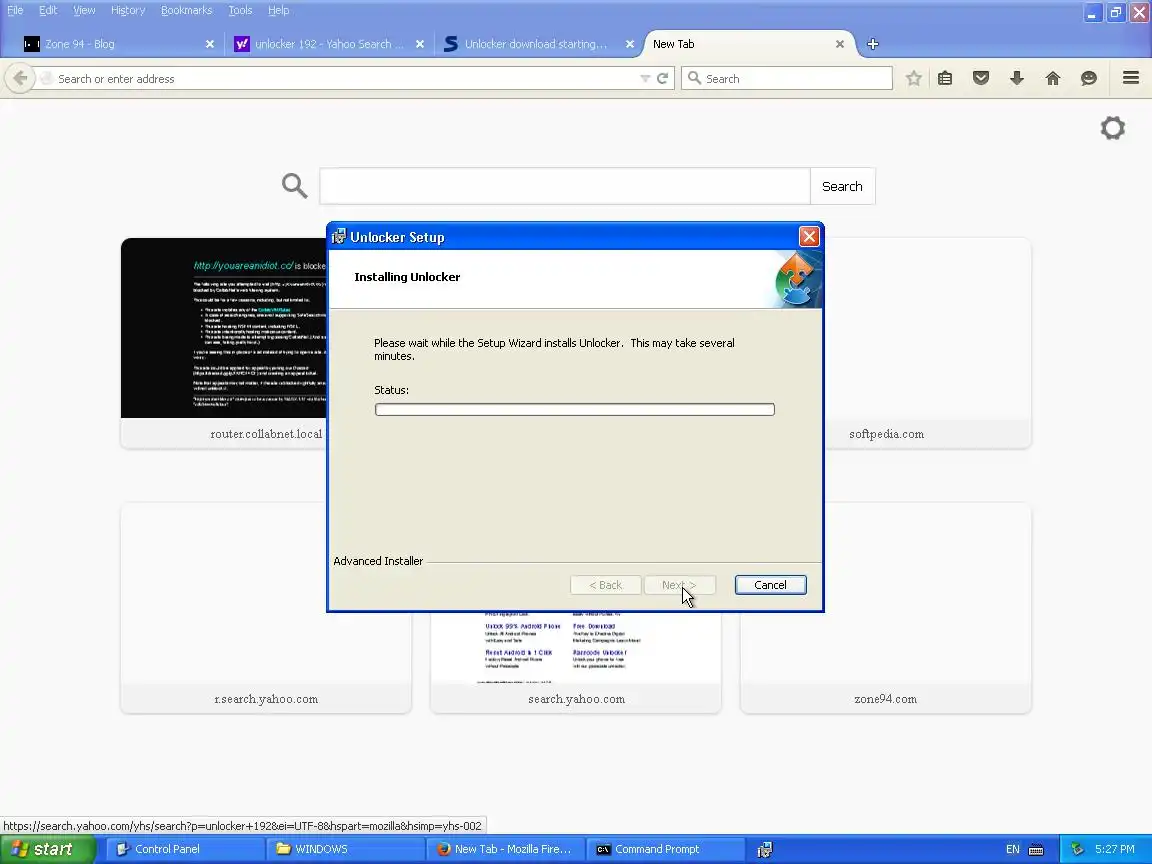Select New Tab - Mozilla Firefox taskbar button
The width and height of the screenshot is (1152, 864).
(505, 849)
